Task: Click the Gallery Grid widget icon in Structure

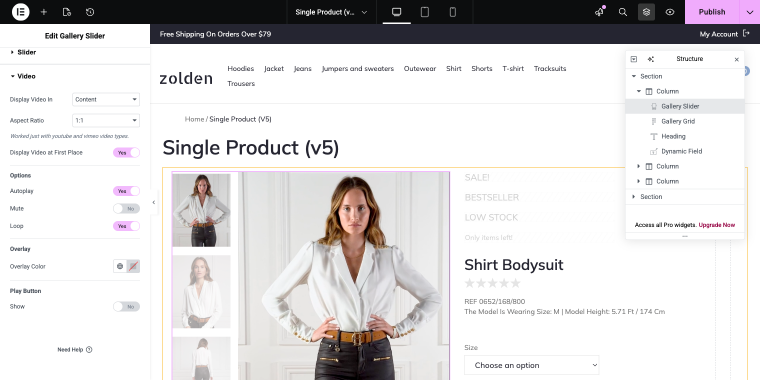Action: pos(653,121)
